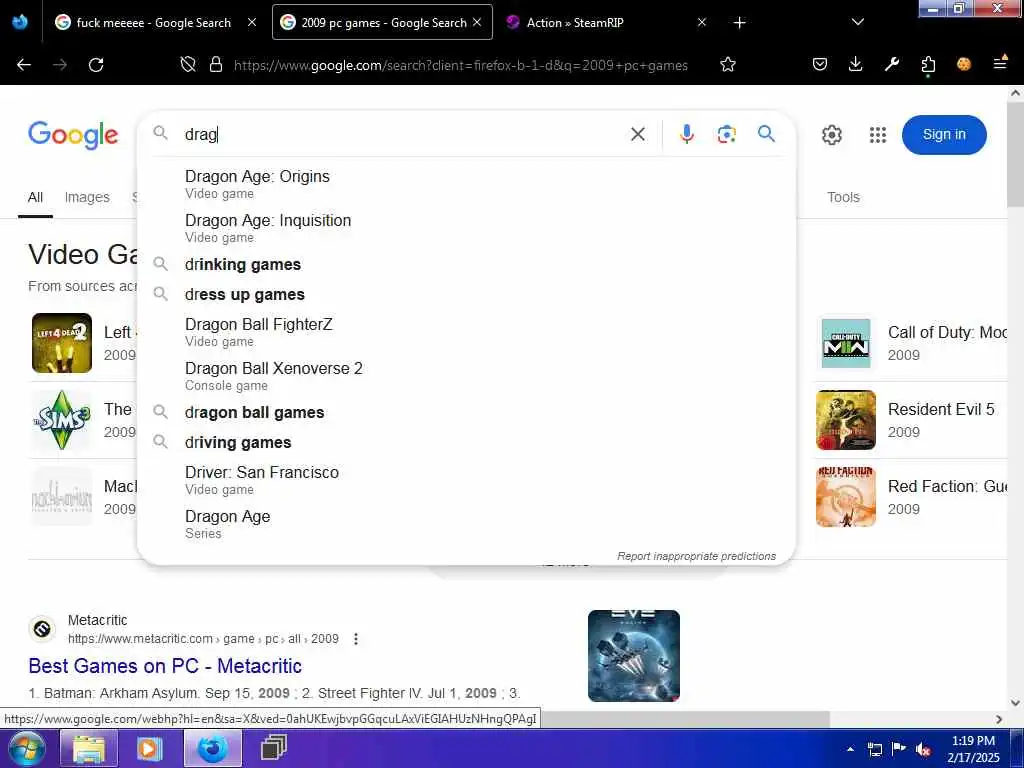Go to Google home via the logo
This screenshot has height=768, width=1024.
pyautogui.click(x=73, y=135)
